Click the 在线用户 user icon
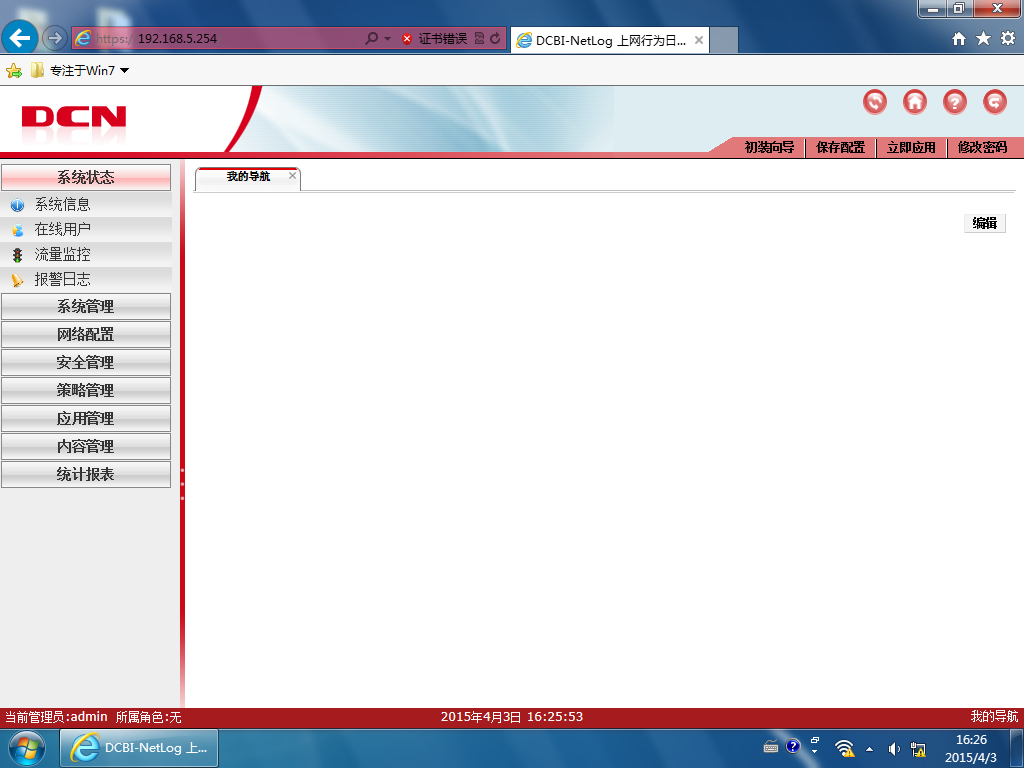This screenshot has height=768, width=1024. (17, 230)
